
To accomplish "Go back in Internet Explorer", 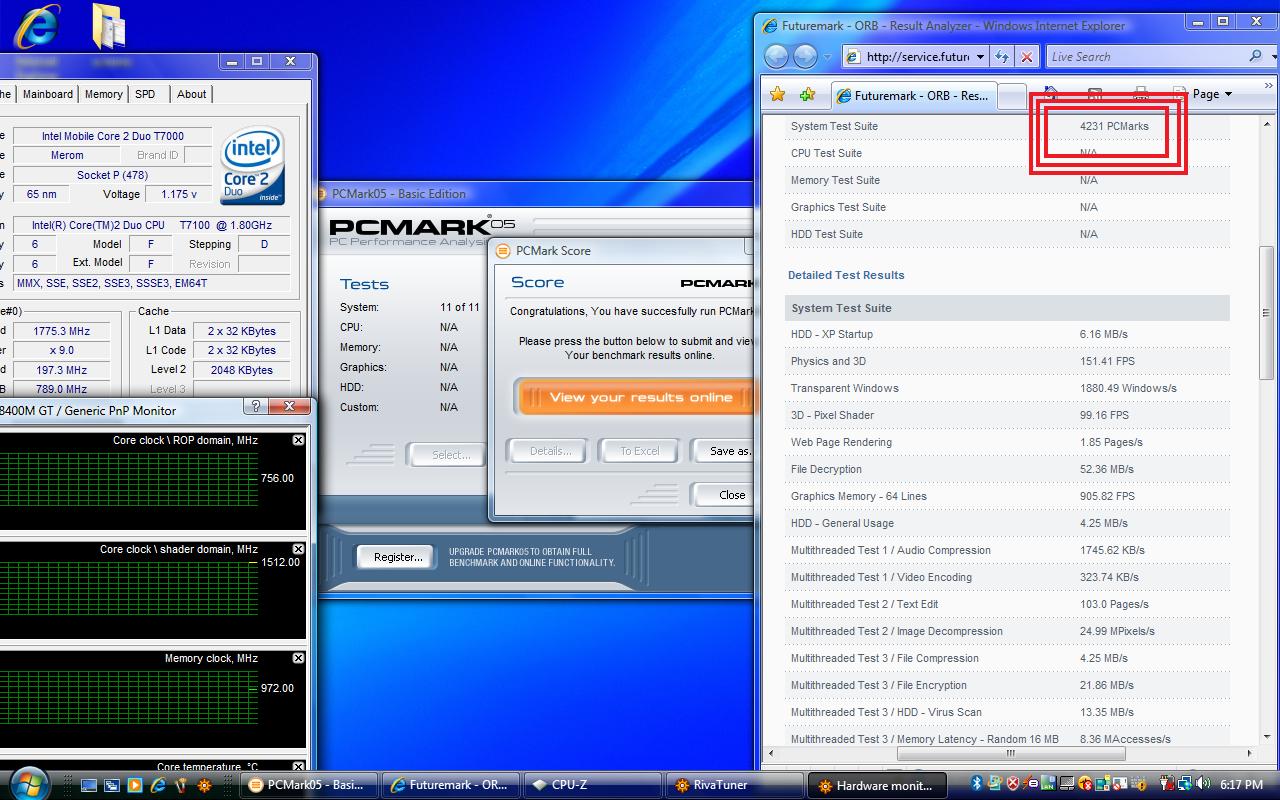I will pos(777,56).
